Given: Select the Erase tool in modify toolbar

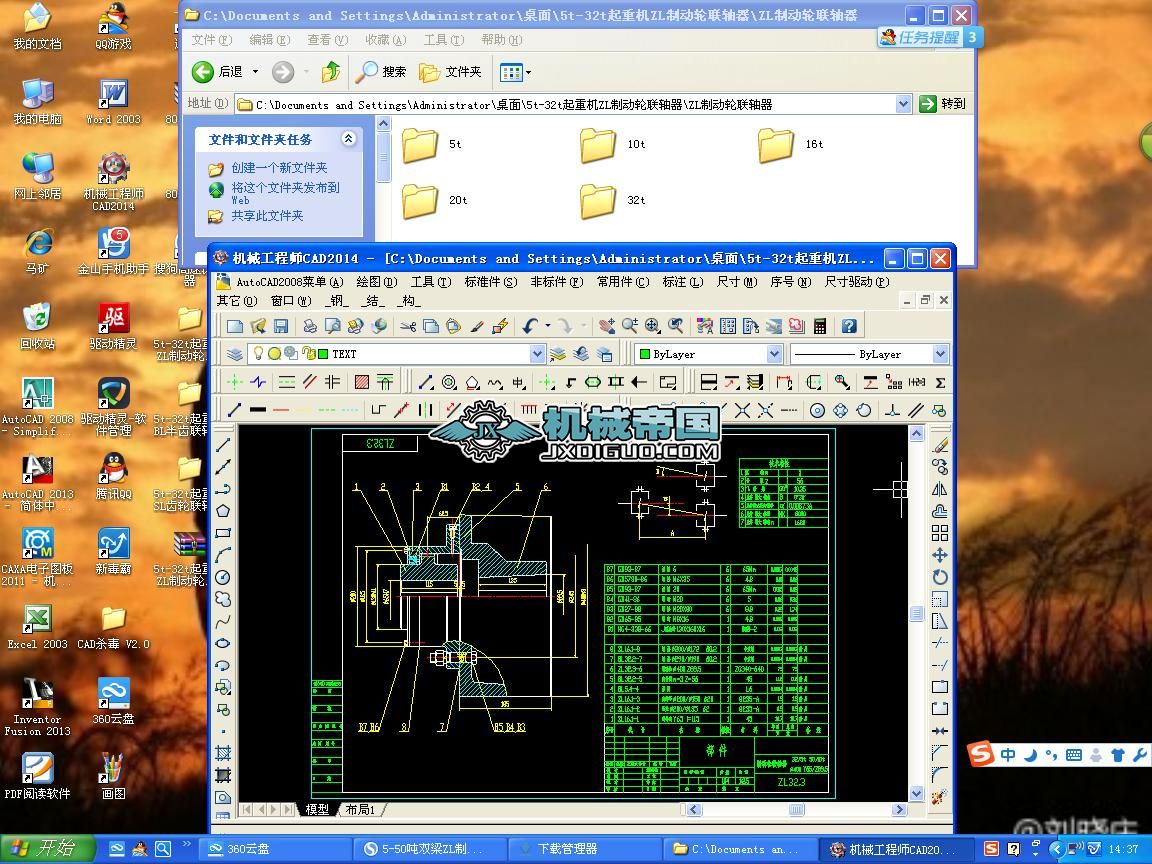Looking at the screenshot, I should pos(940,445).
